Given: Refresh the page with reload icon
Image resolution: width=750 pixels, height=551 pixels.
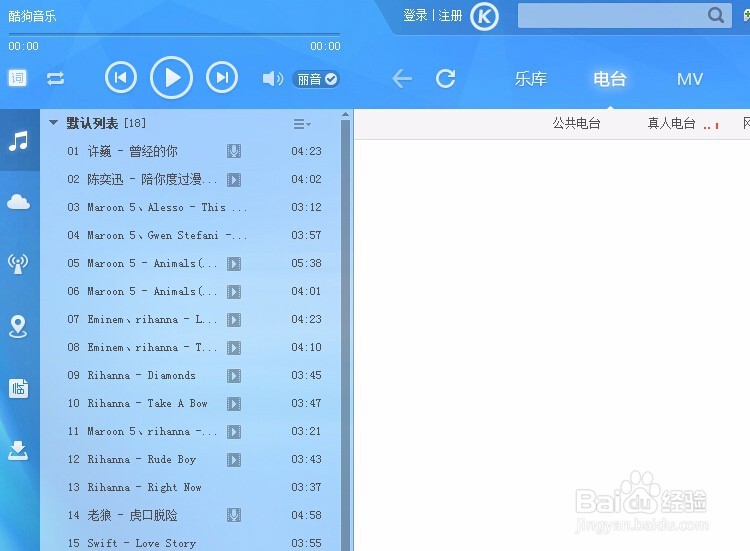Looking at the screenshot, I should pos(446,78).
